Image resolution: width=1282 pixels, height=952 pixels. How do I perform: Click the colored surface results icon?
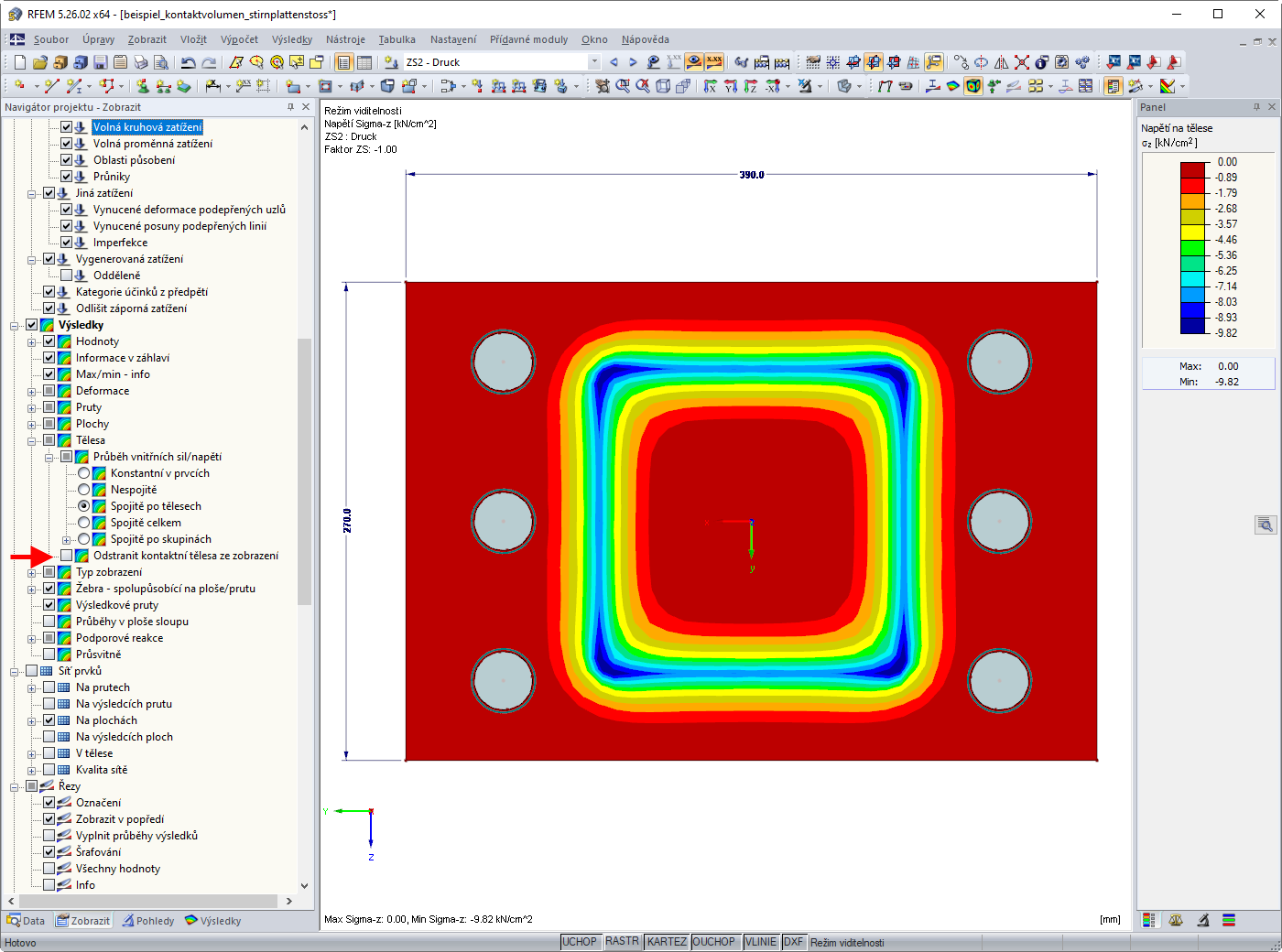(953, 86)
